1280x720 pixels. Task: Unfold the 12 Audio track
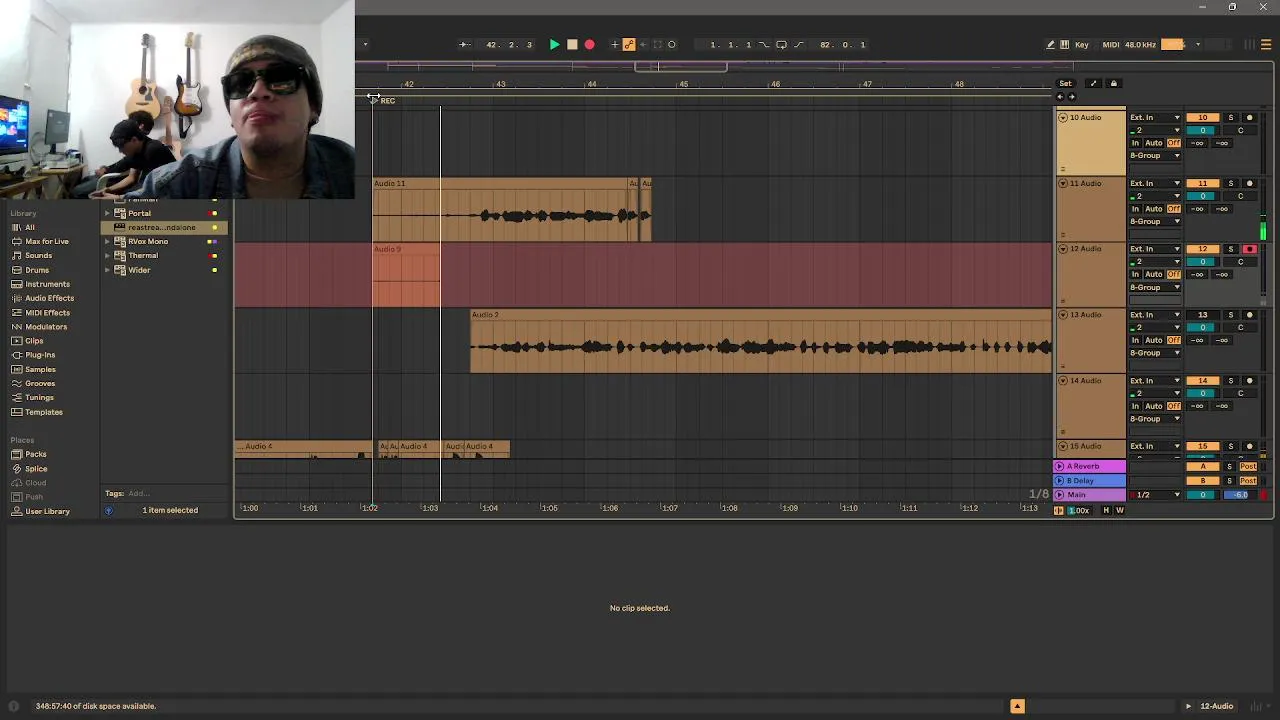[x=1063, y=249]
